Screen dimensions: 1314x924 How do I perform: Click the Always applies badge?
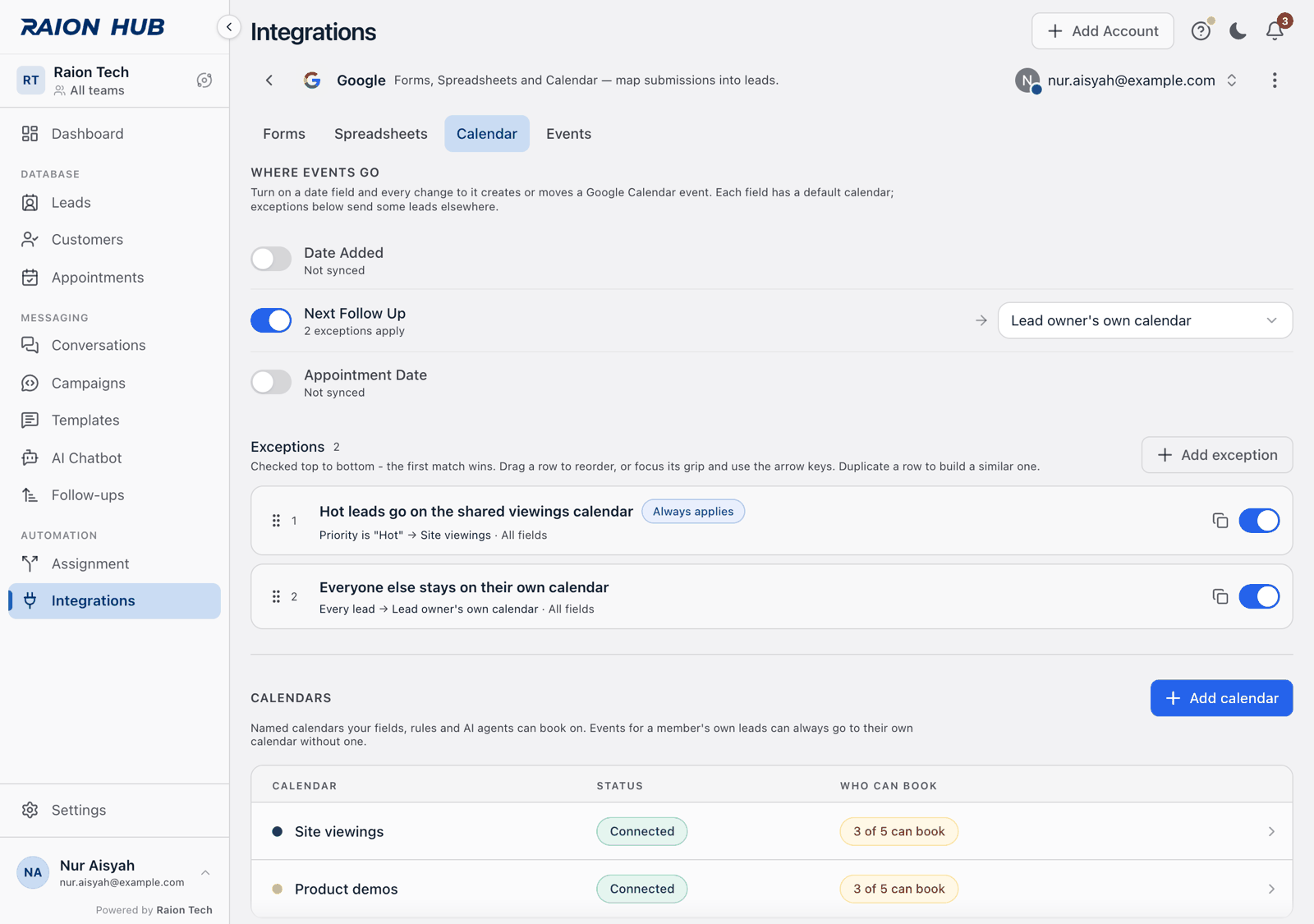coord(693,512)
